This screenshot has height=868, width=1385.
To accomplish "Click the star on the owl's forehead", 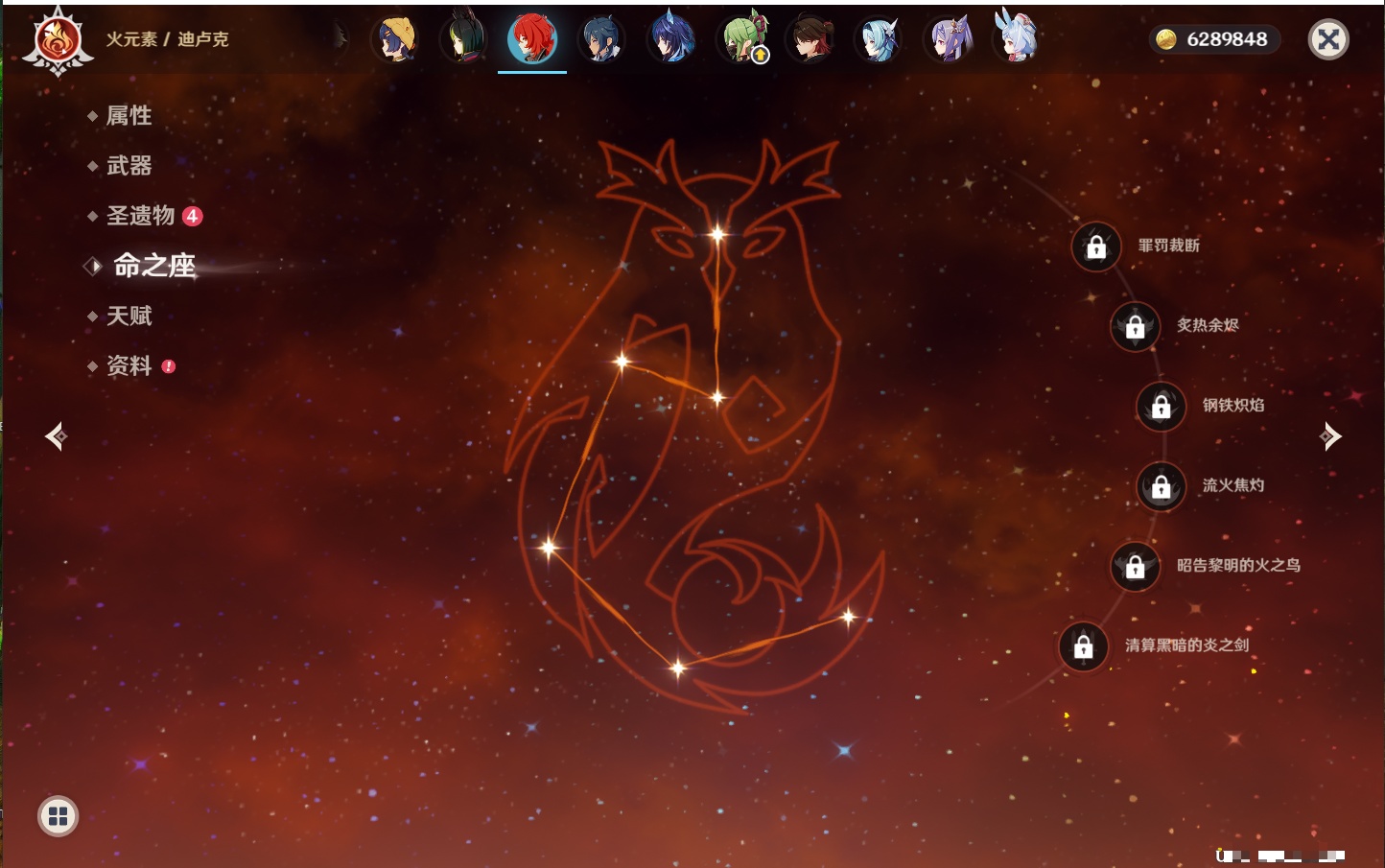I will 717,234.
